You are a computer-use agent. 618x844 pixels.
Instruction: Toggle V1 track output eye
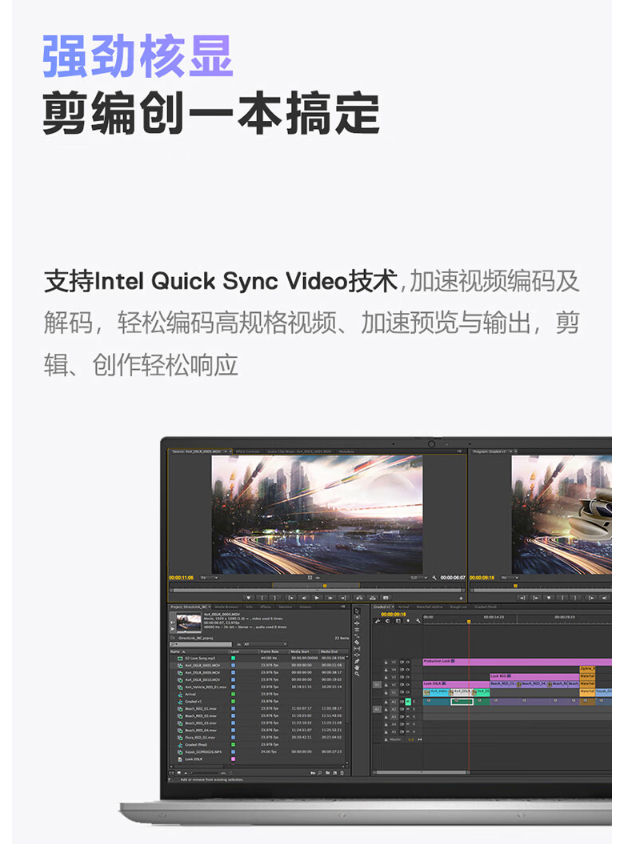click(408, 692)
